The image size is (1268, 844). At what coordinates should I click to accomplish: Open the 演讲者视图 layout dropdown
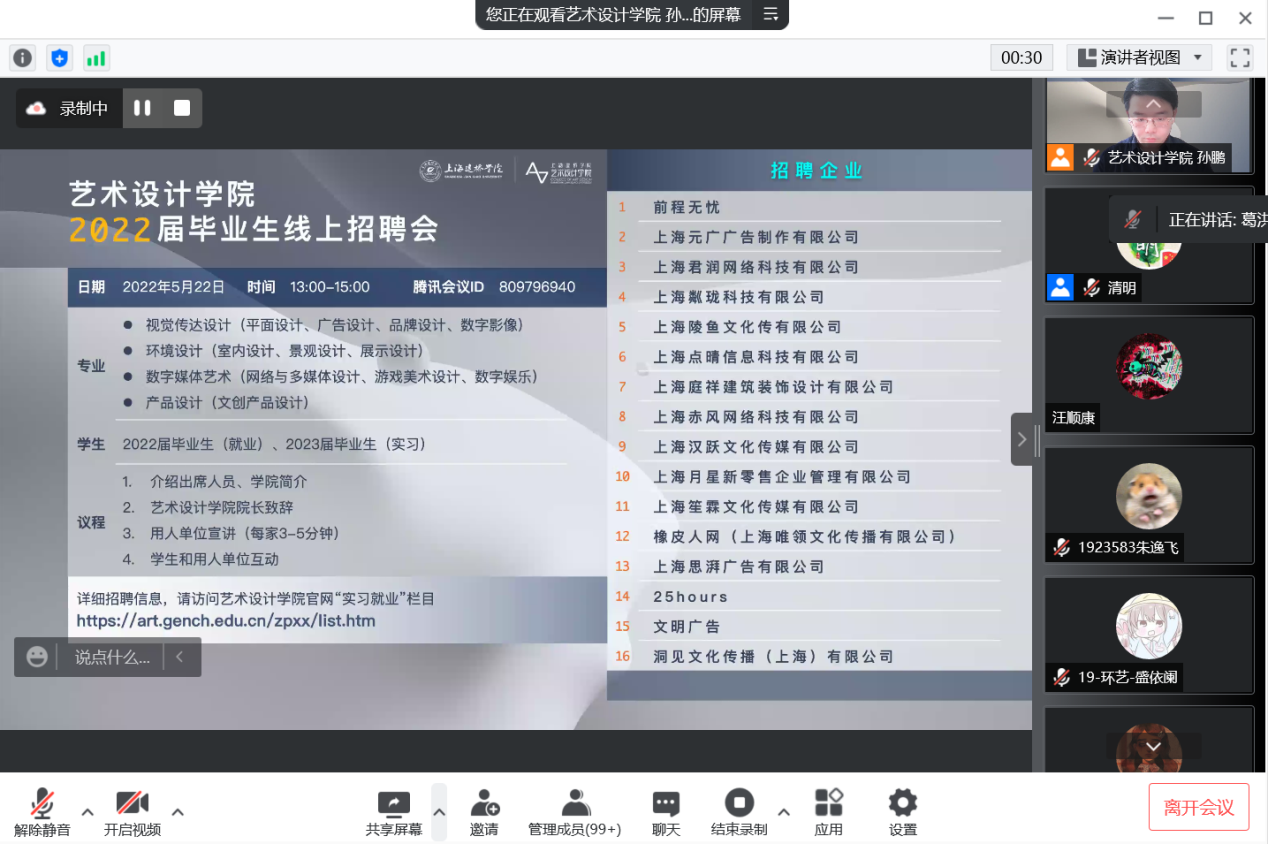click(1139, 57)
